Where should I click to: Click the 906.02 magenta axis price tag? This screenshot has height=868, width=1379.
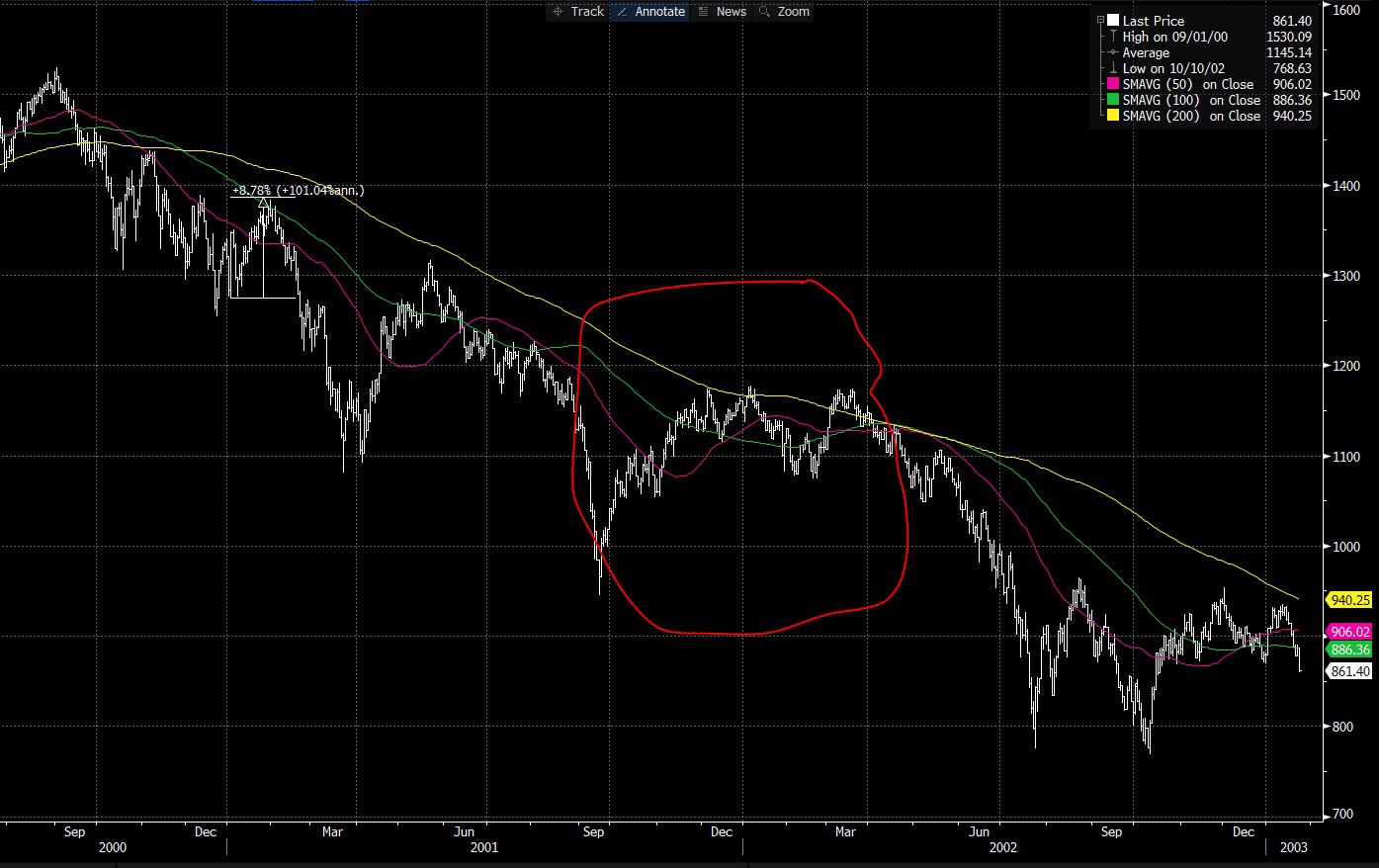pos(1350,632)
